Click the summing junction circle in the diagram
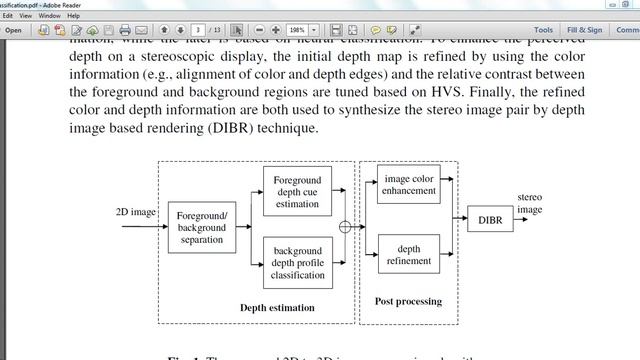 point(345,227)
